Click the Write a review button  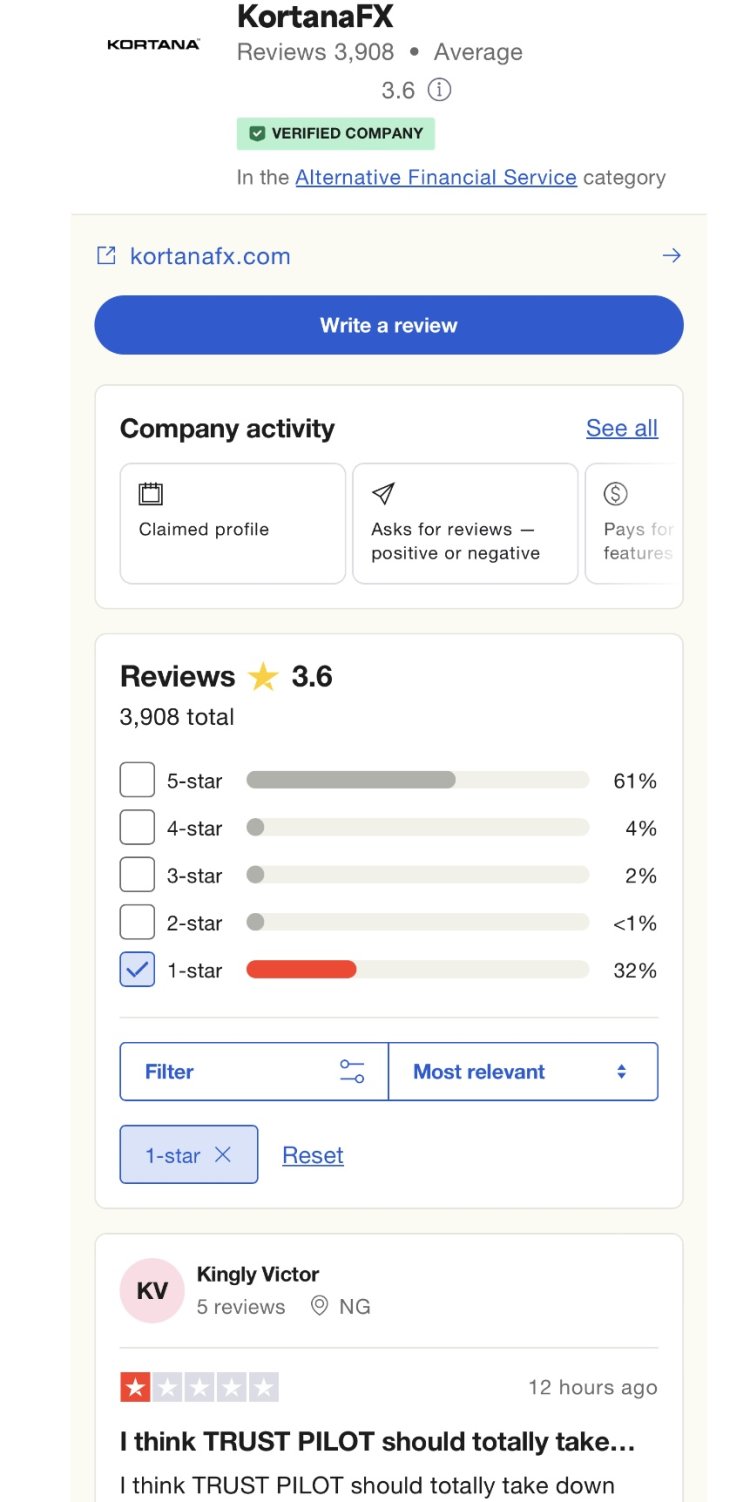(x=389, y=325)
